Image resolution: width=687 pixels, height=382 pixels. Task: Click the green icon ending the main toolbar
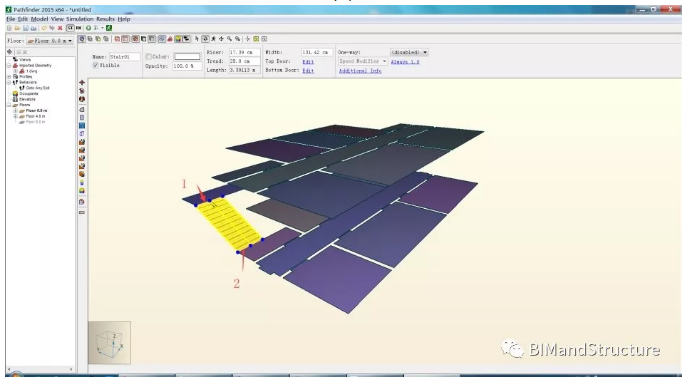[109, 28]
